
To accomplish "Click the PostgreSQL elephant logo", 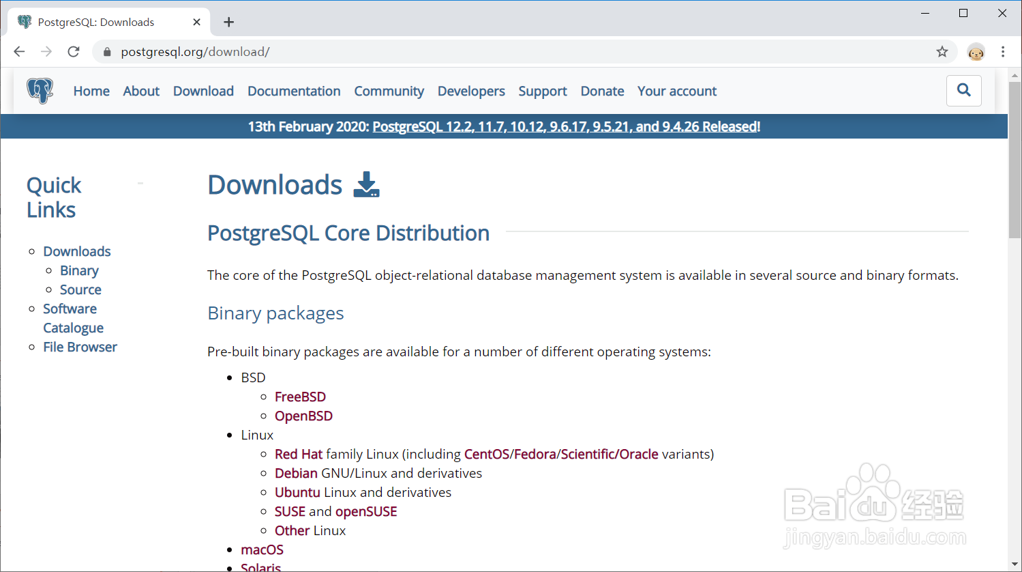I will pyautogui.click(x=40, y=91).
